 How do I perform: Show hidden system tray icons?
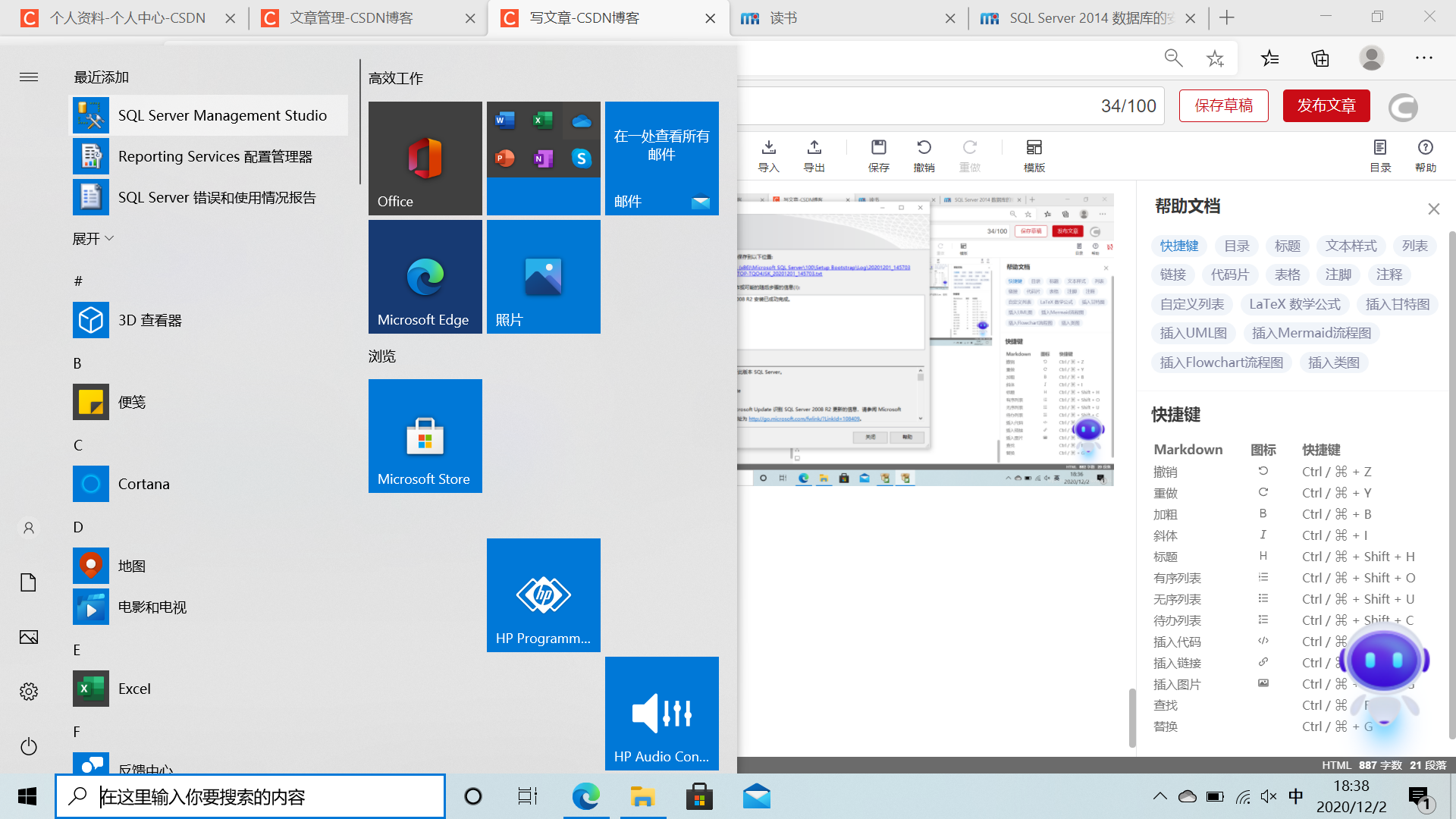(x=1159, y=796)
